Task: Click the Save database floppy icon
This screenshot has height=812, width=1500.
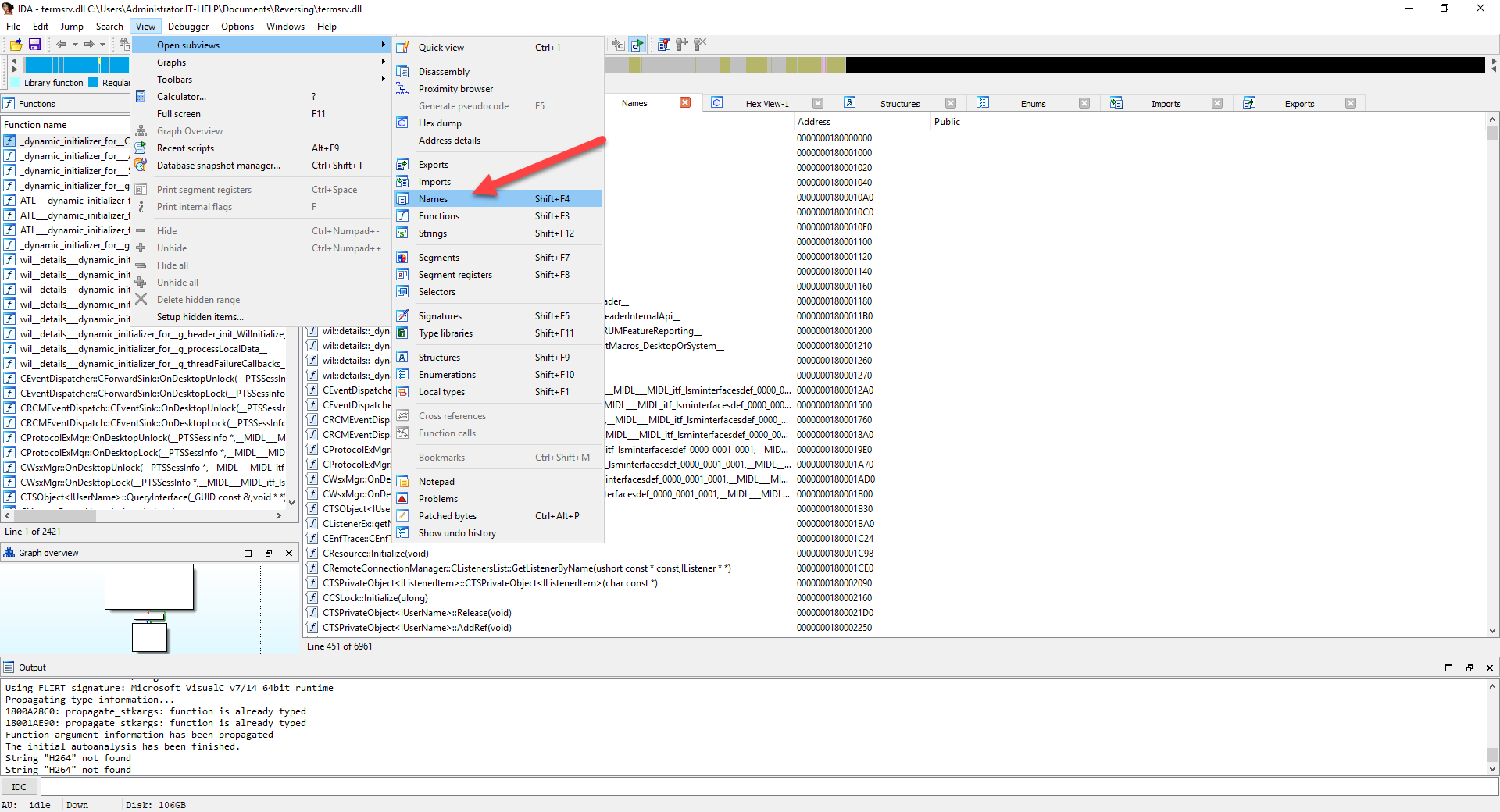Action: click(34, 45)
